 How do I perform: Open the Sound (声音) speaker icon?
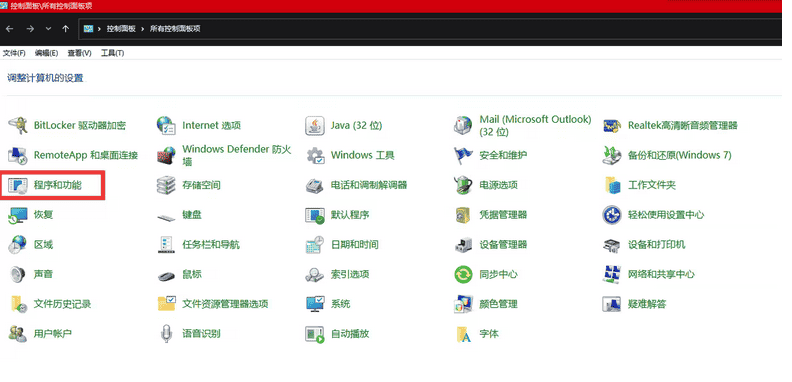point(18,274)
